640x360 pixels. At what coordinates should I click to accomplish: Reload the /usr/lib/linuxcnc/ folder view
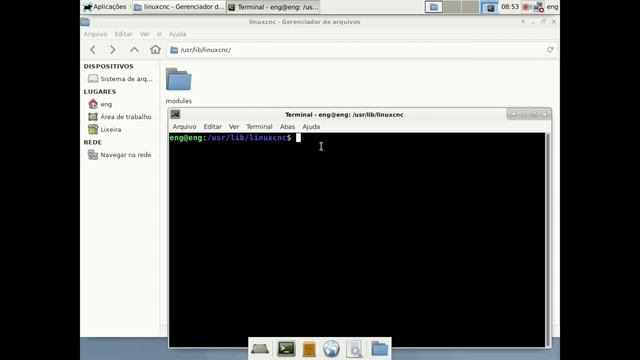(x=550, y=50)
